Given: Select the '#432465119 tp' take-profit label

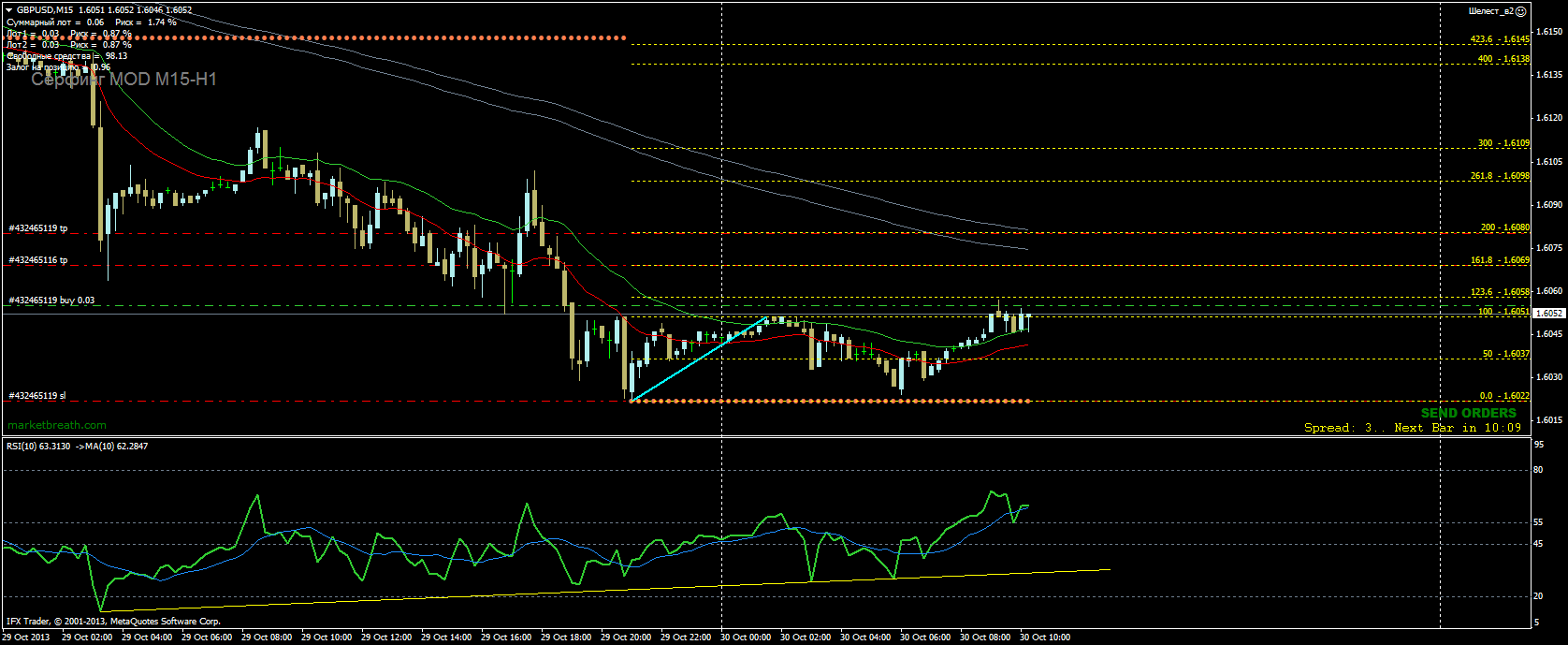Looking at the screenshot, I should pyautogui.click(x=37, y=227).
